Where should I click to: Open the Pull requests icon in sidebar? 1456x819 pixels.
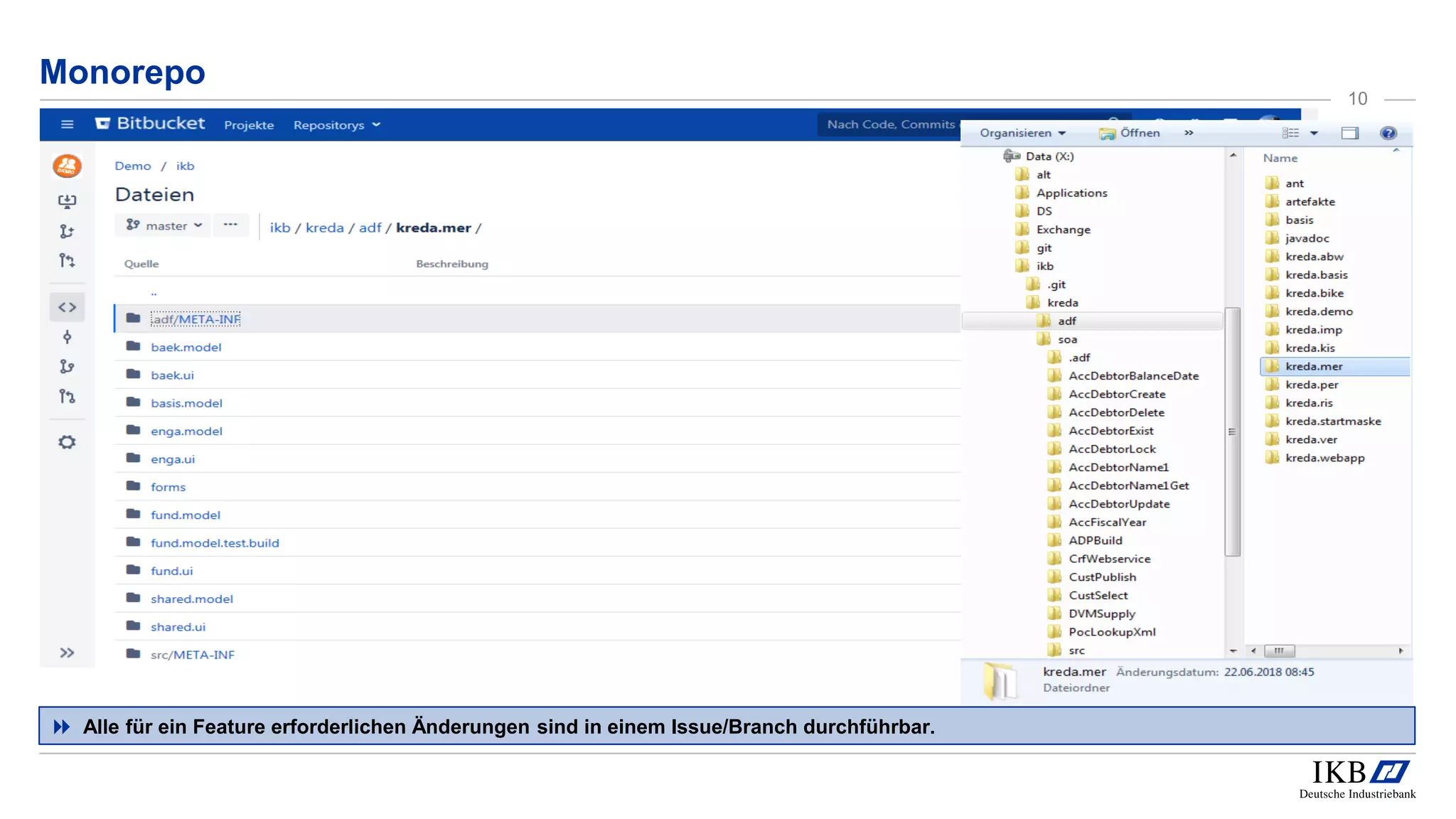[x=67, y=396]
